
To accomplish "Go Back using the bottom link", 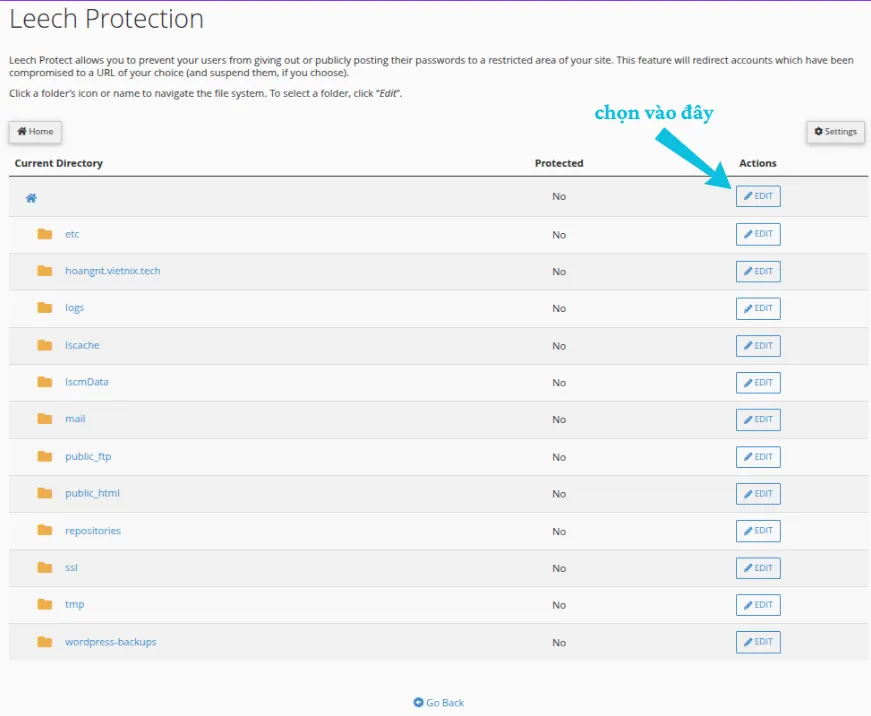I will tap(439, 703).
